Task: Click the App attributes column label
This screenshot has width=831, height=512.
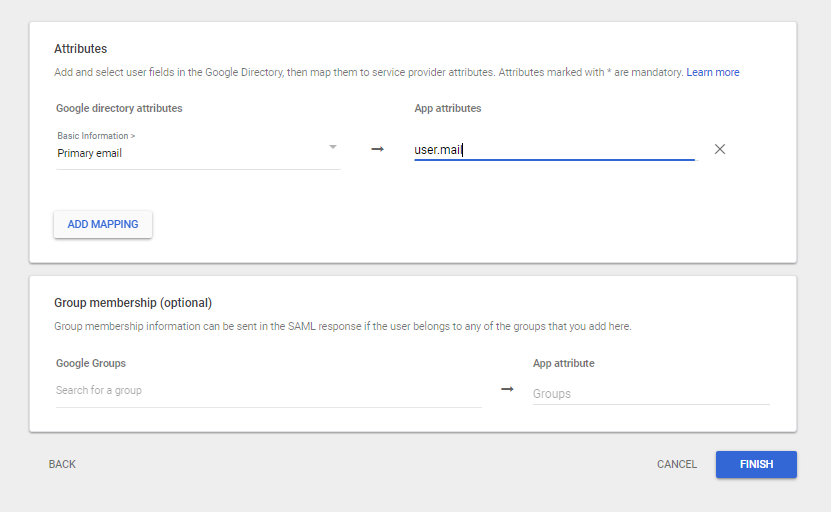Action: pos(447,108)
